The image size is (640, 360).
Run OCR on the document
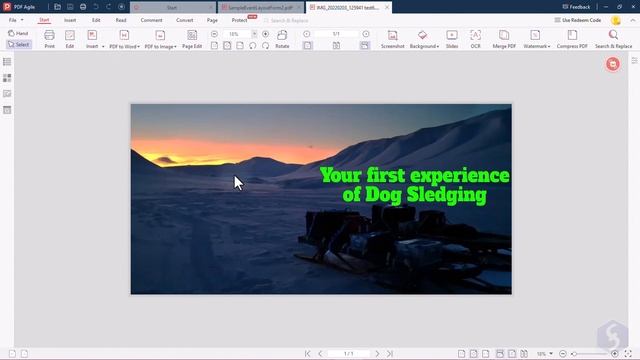tap(476, 39)
